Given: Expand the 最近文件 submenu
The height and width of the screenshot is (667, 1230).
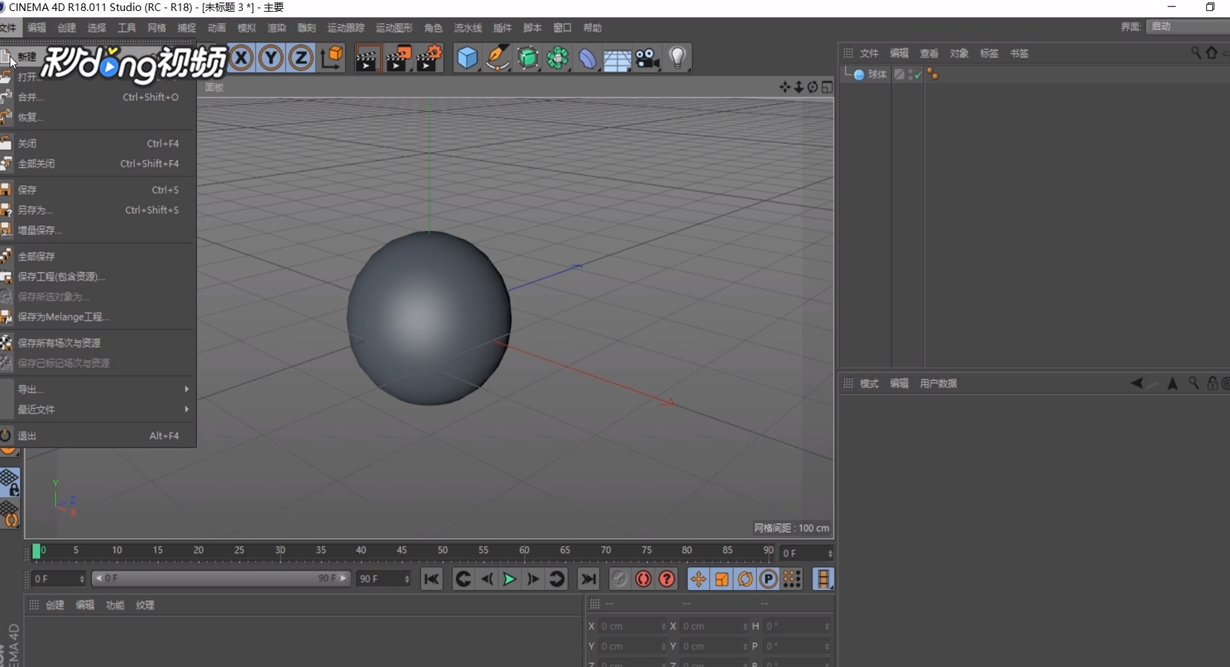Looking at the screenshot, I should 98,409.
